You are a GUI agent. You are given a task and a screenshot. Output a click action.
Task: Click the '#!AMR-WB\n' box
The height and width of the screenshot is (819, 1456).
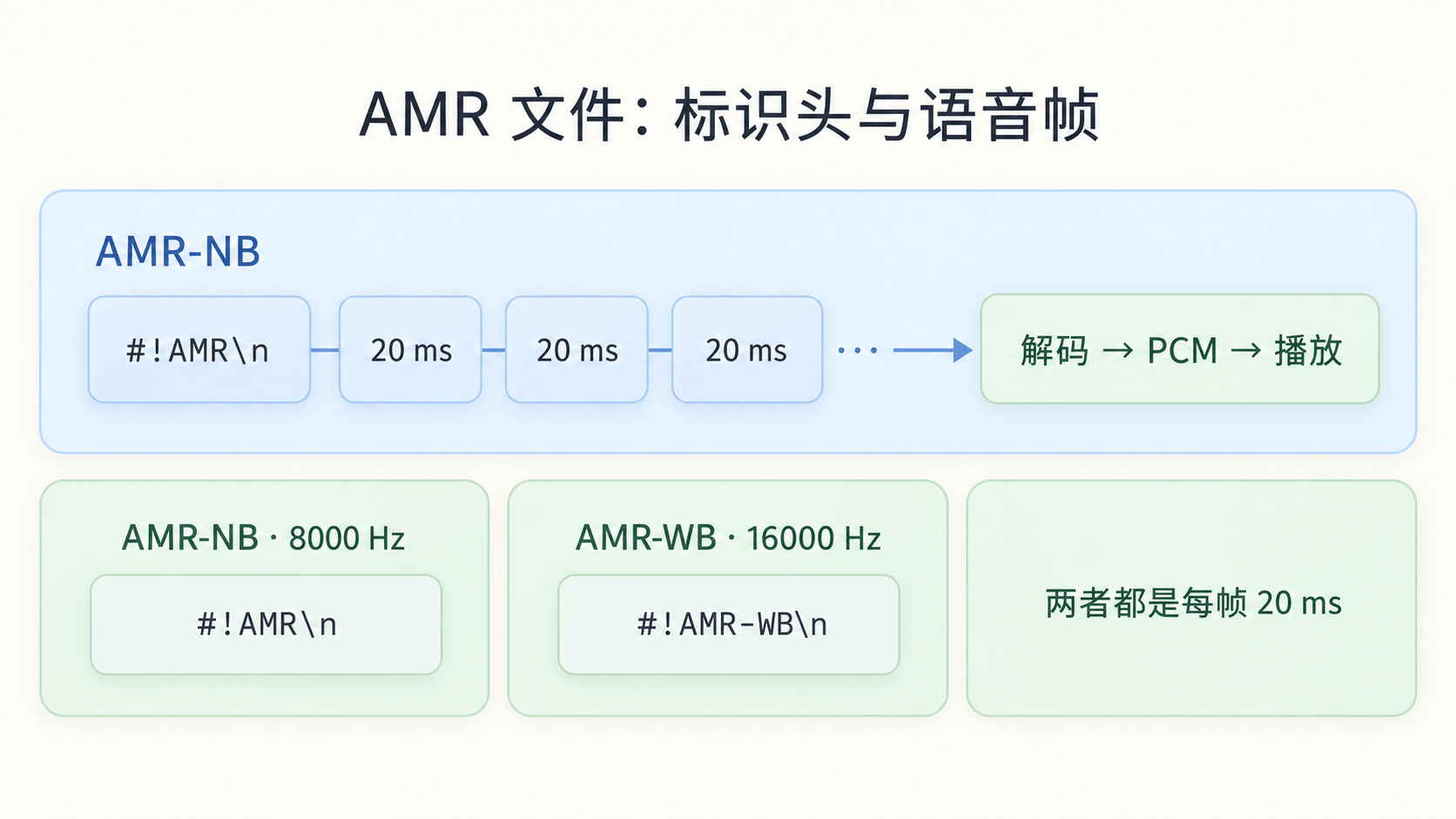coord(729,625)
